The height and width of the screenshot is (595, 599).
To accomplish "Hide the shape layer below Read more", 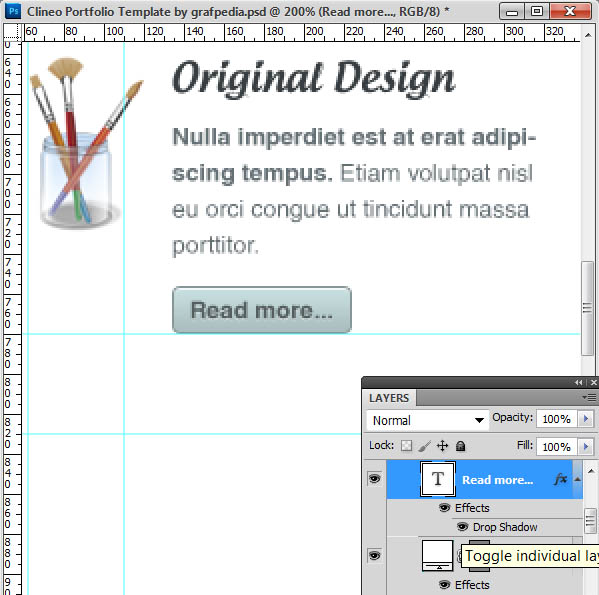I will pos(374,555).
